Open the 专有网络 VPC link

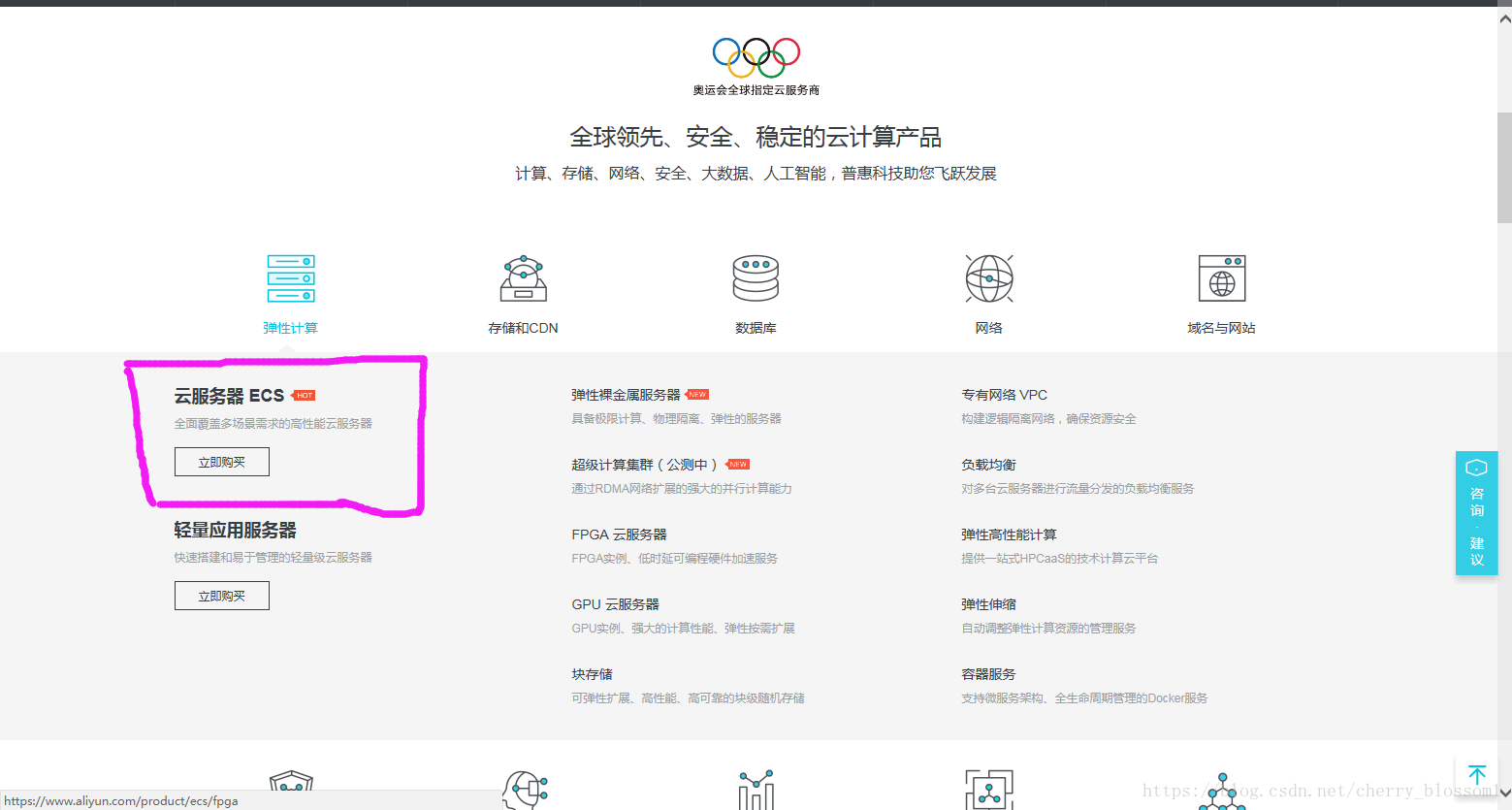click(1005, 395)
